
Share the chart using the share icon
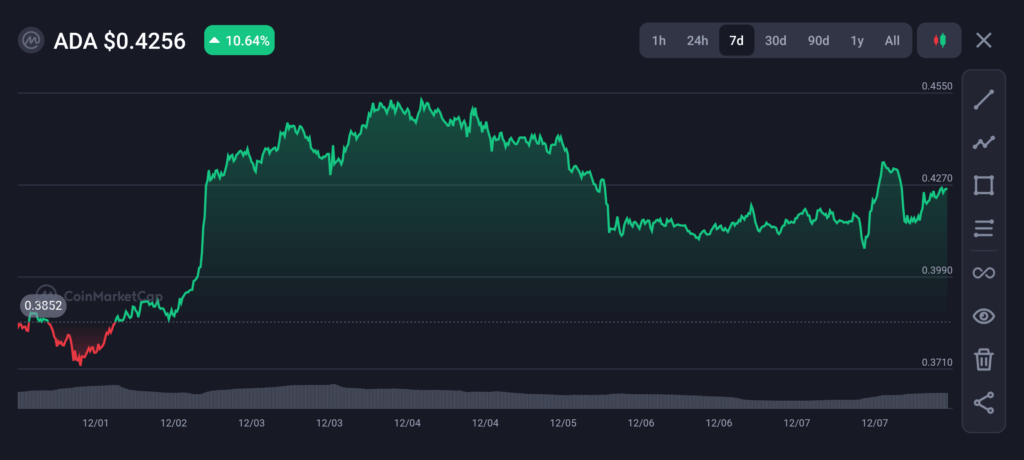point(984,402)
